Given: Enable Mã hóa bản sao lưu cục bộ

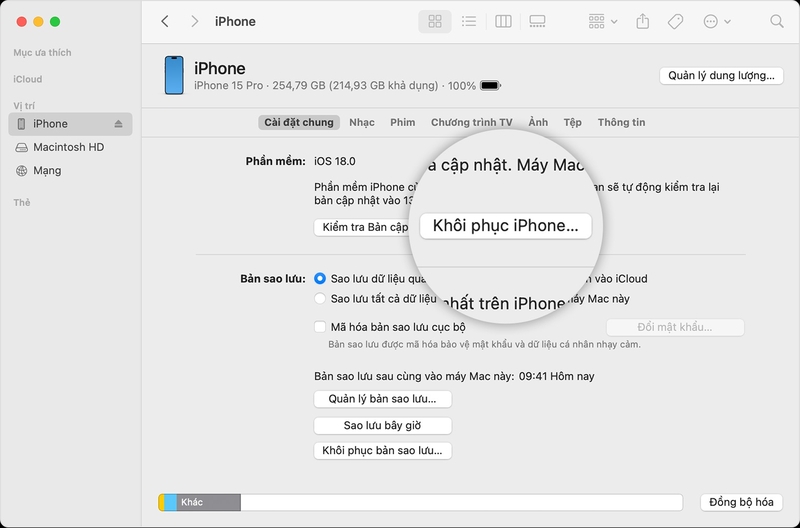Looking at the screenshot, I should click(320, 326).
